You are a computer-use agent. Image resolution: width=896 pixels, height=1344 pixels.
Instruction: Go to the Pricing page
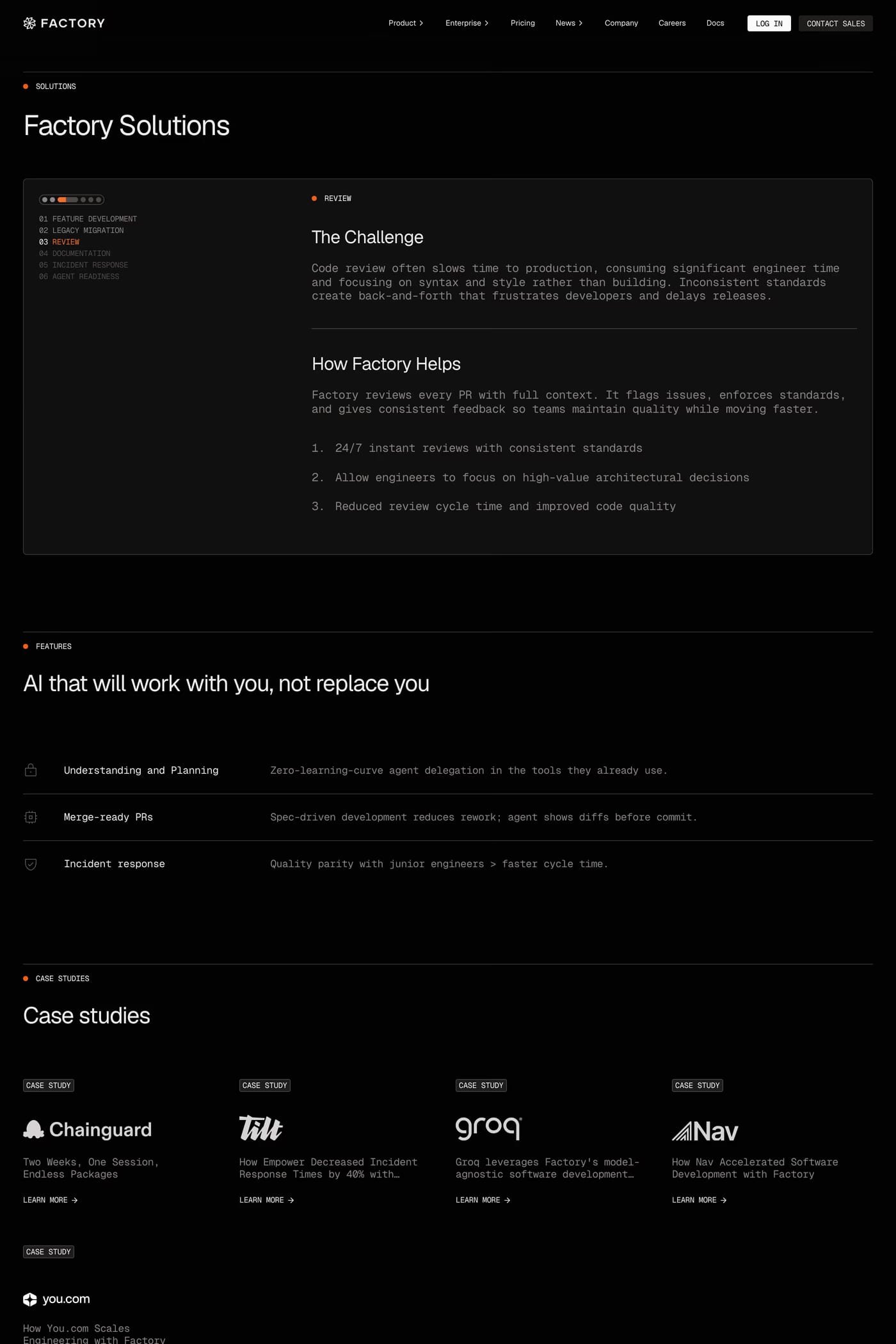523,23
